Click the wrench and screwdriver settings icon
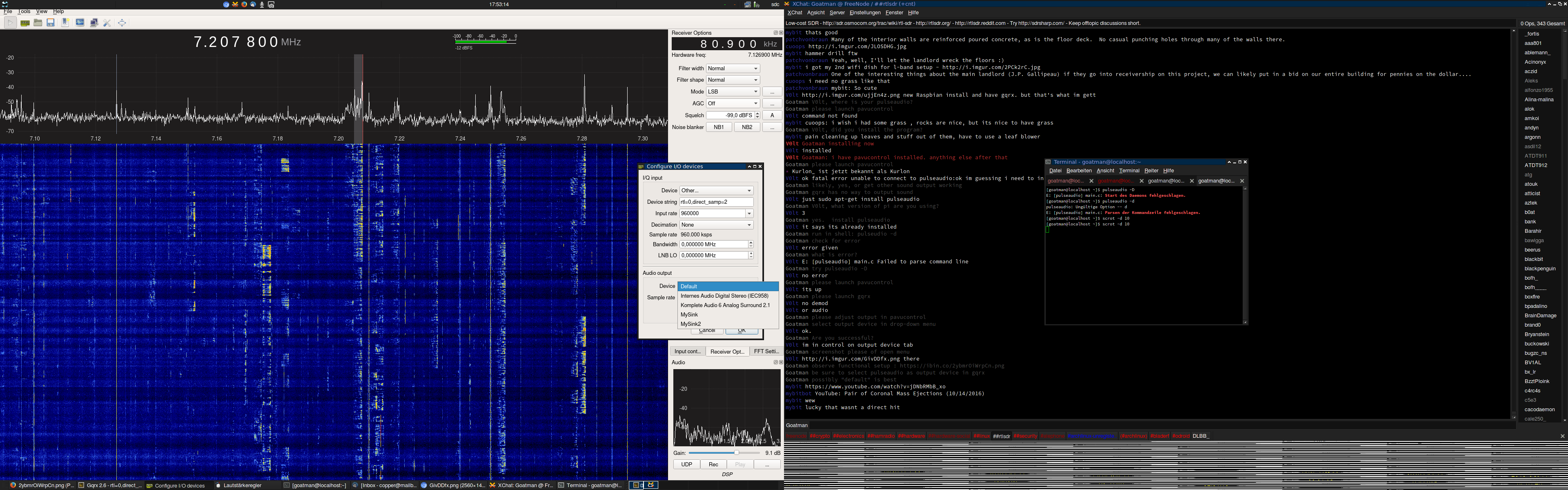1568x490 pixels. click(108, 22)
